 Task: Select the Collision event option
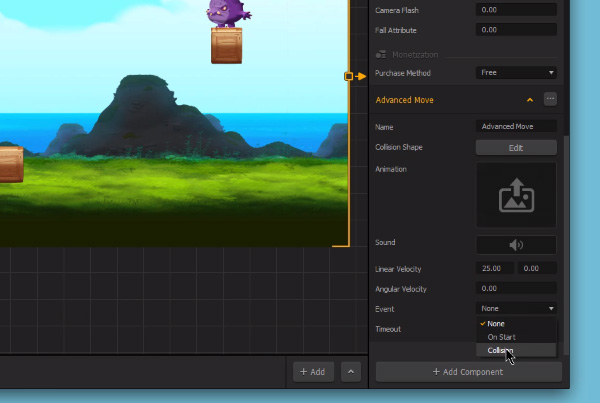pos(516,350)
